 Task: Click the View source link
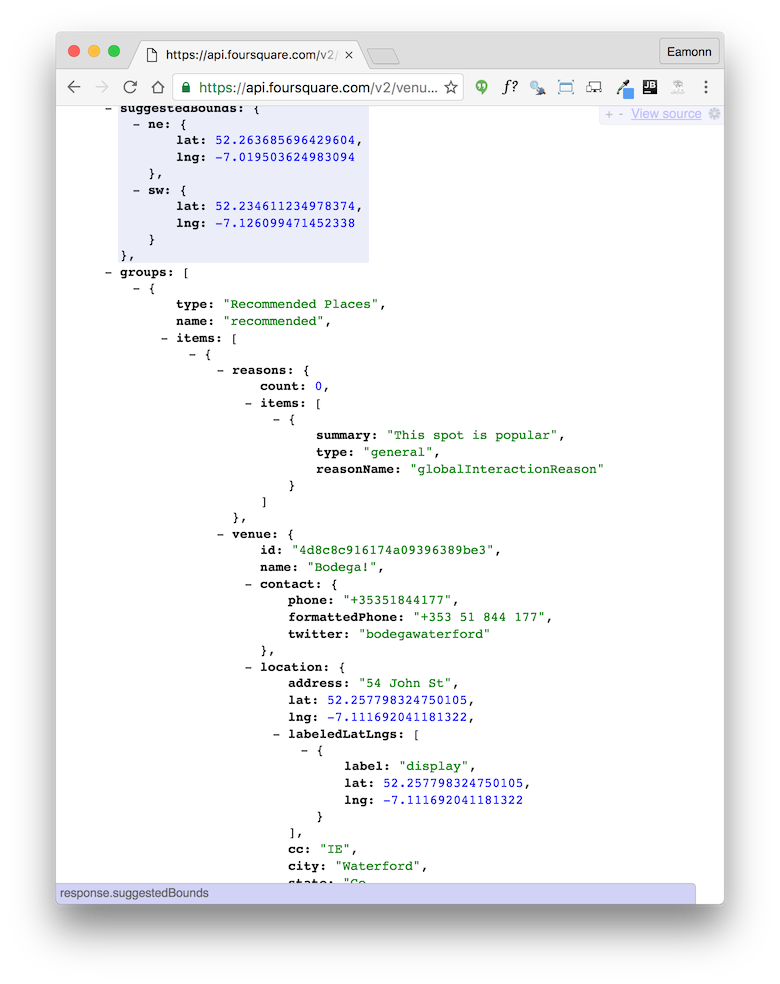coord(666,114)
